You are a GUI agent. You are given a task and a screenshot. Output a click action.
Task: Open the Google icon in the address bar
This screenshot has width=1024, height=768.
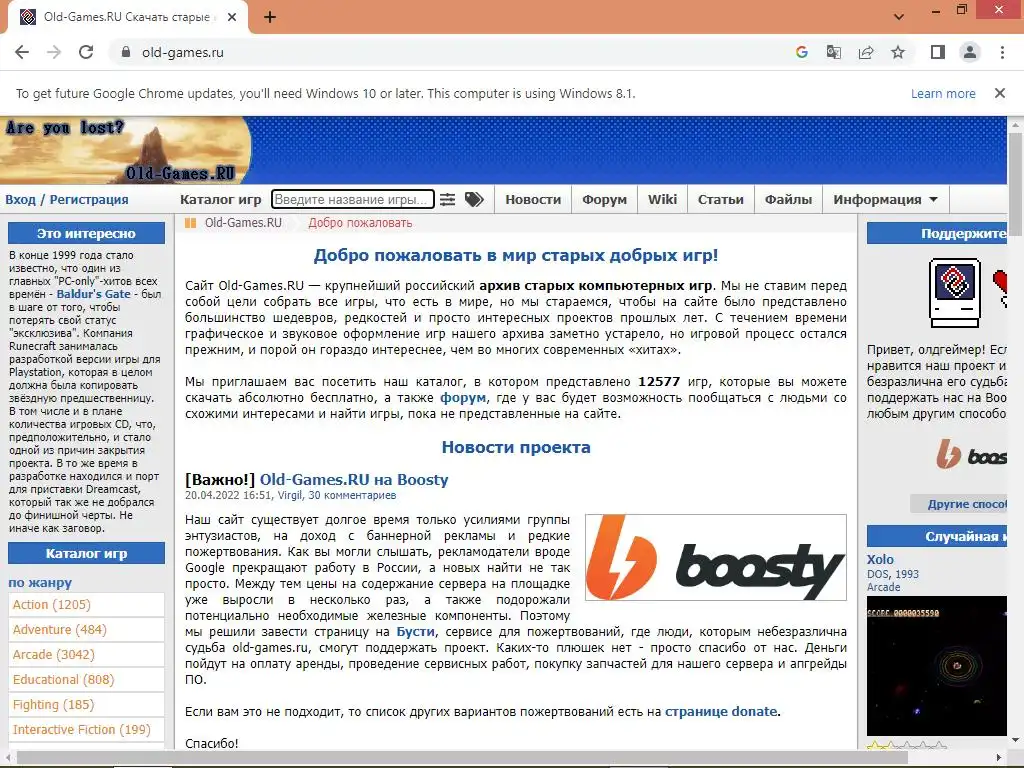pyautogui.click(x=802, y=52)
